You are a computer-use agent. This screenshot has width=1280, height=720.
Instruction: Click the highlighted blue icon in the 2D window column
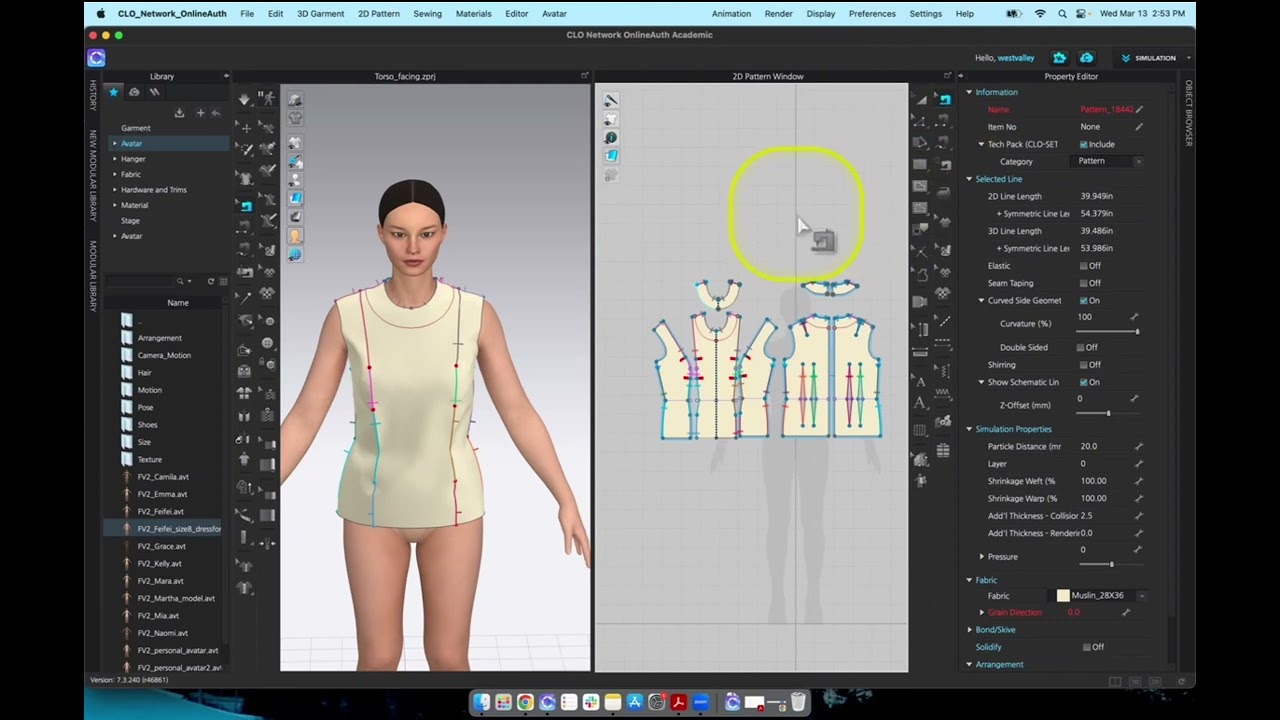(611, 155)
